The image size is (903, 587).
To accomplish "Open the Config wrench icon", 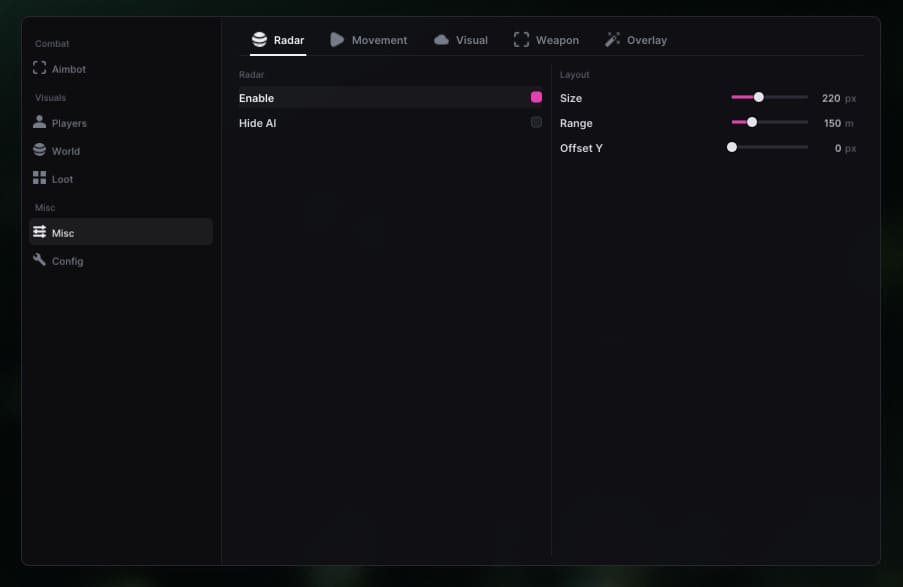I will (x=39, y=260).
